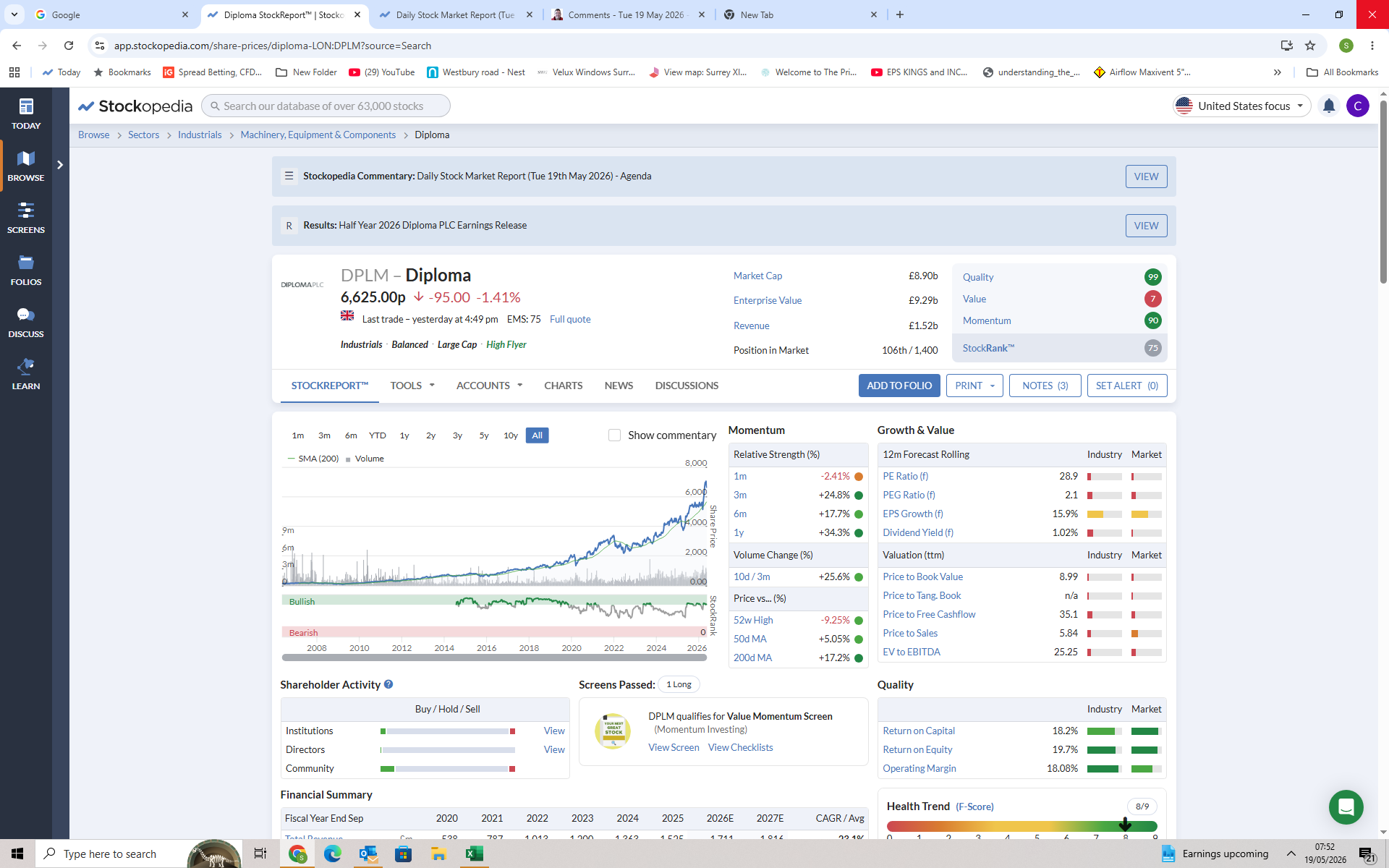Click the notifications bell icon
The image size is (1389, 868).
click(1329, 106)
